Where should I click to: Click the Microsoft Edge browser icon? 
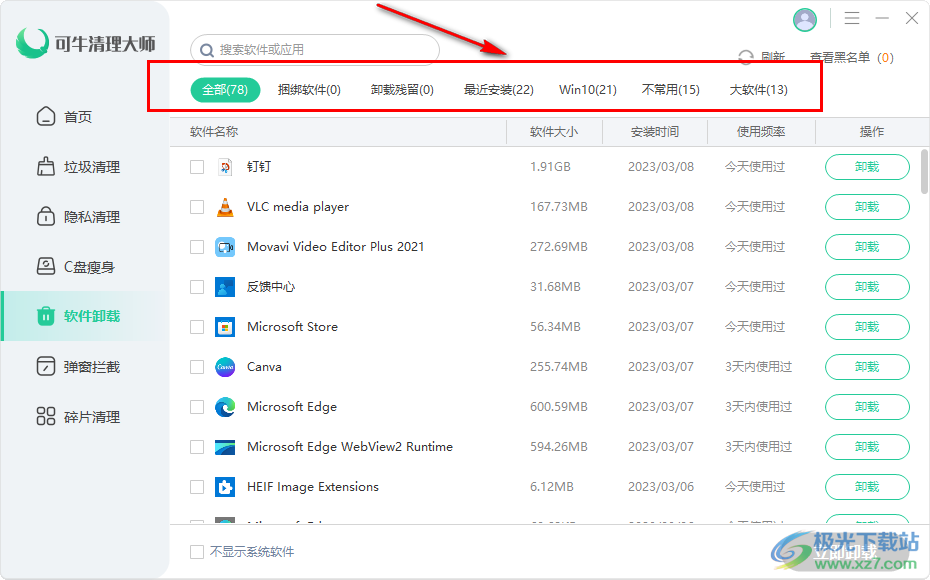(x=225, y=407)
